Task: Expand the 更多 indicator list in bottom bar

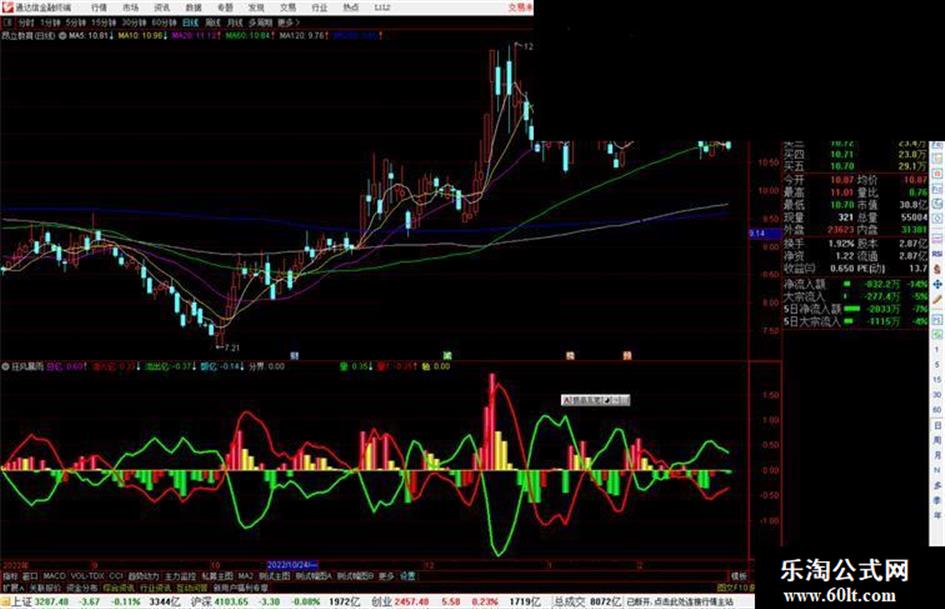Action: (x=386, y=576)
